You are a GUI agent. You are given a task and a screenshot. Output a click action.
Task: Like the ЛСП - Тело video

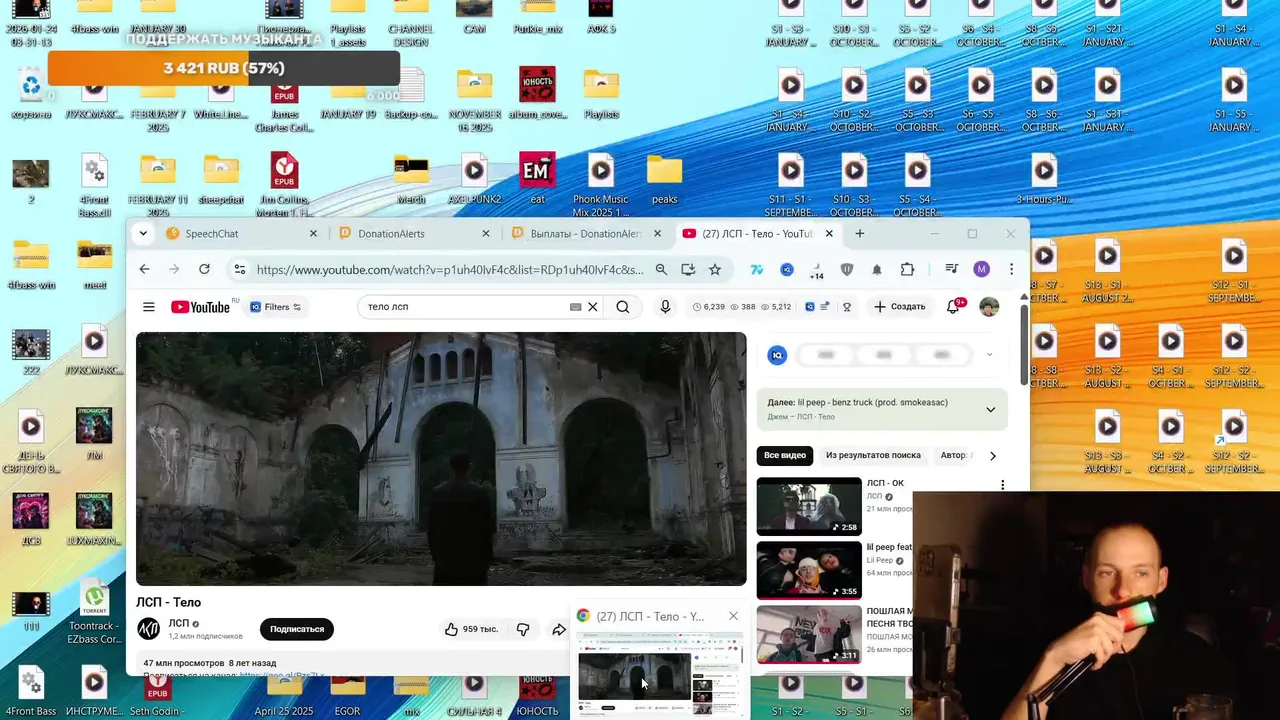471,629
